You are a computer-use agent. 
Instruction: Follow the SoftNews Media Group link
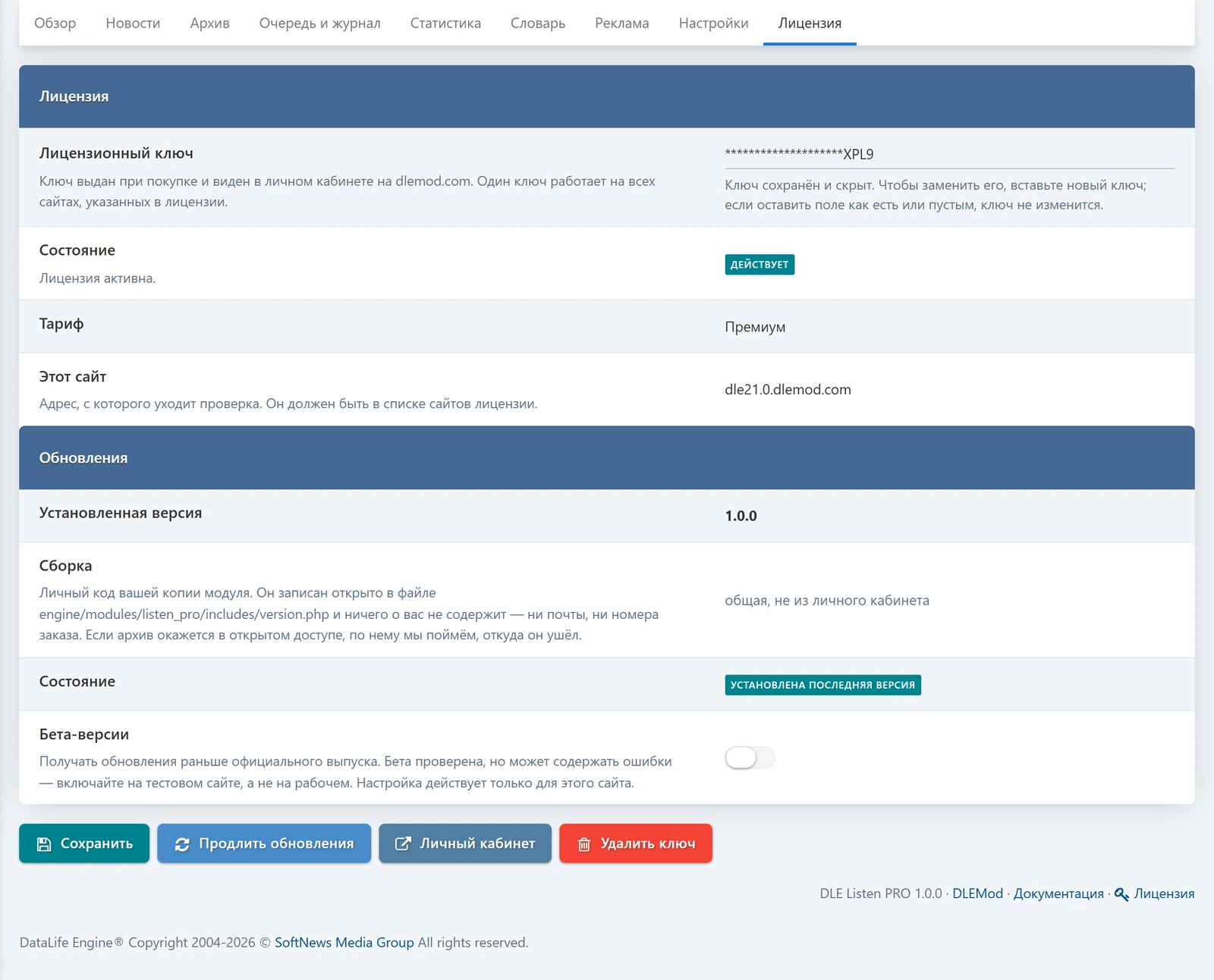click(x=344, y=942)
